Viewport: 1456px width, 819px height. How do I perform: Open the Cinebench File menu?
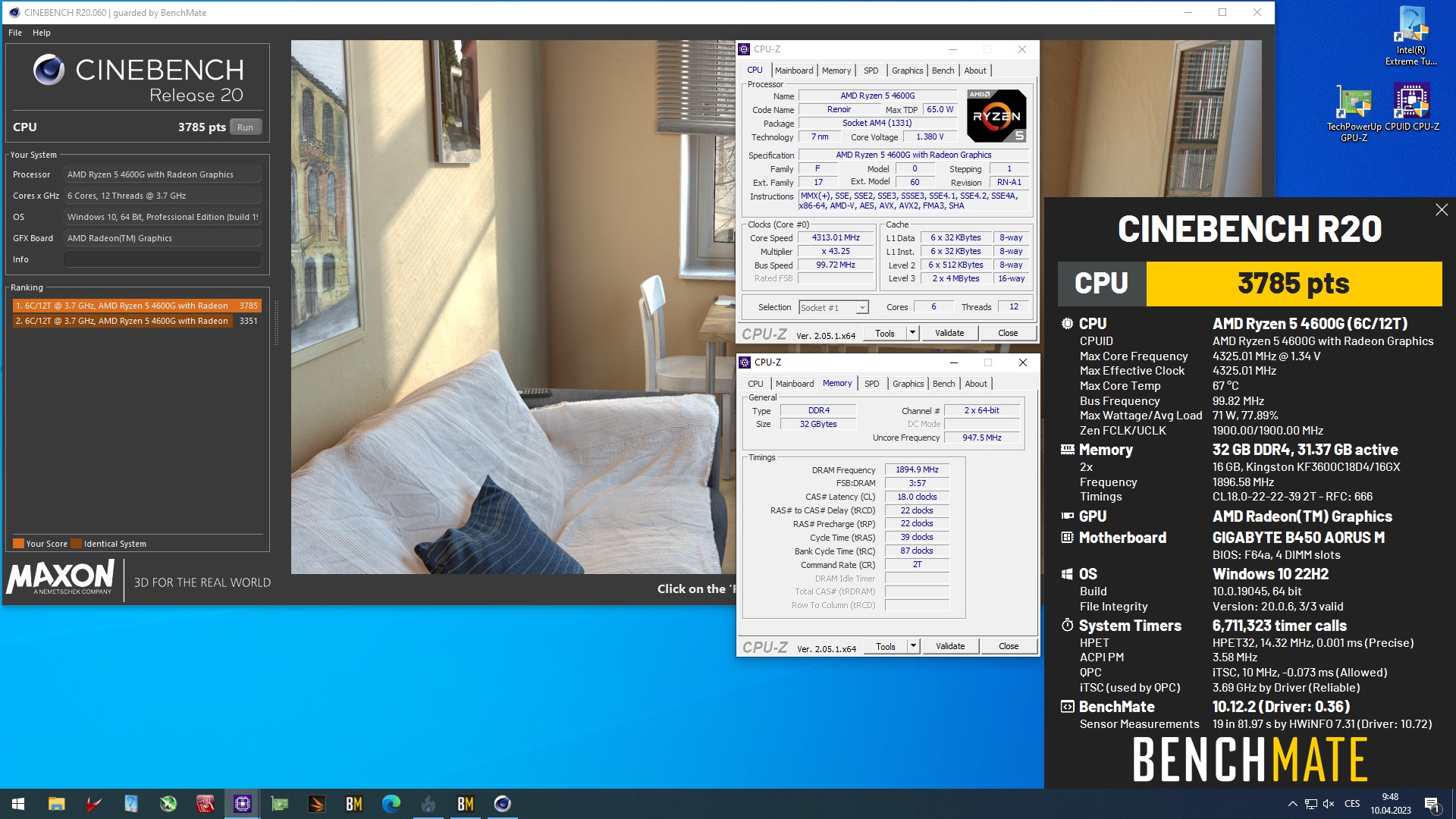click(x=15, y=33)
